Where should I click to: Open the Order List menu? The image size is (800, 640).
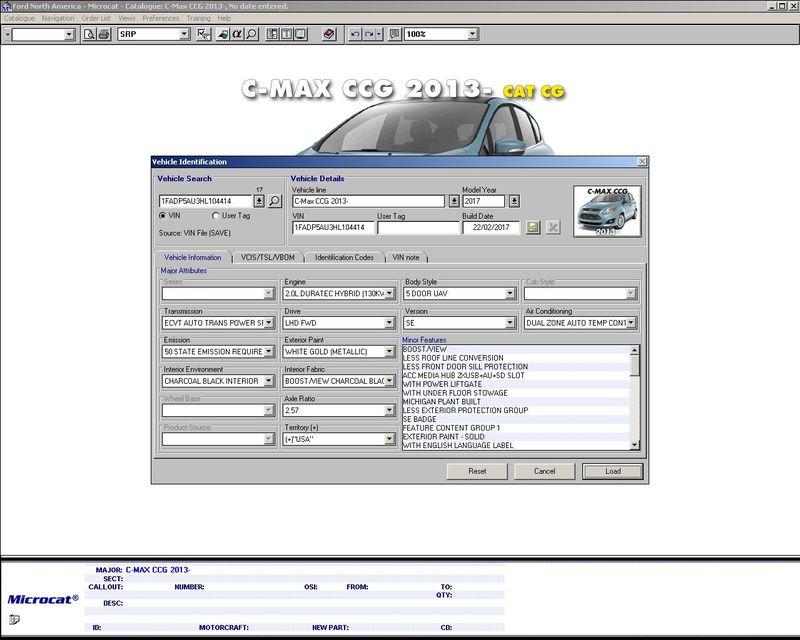96,18
